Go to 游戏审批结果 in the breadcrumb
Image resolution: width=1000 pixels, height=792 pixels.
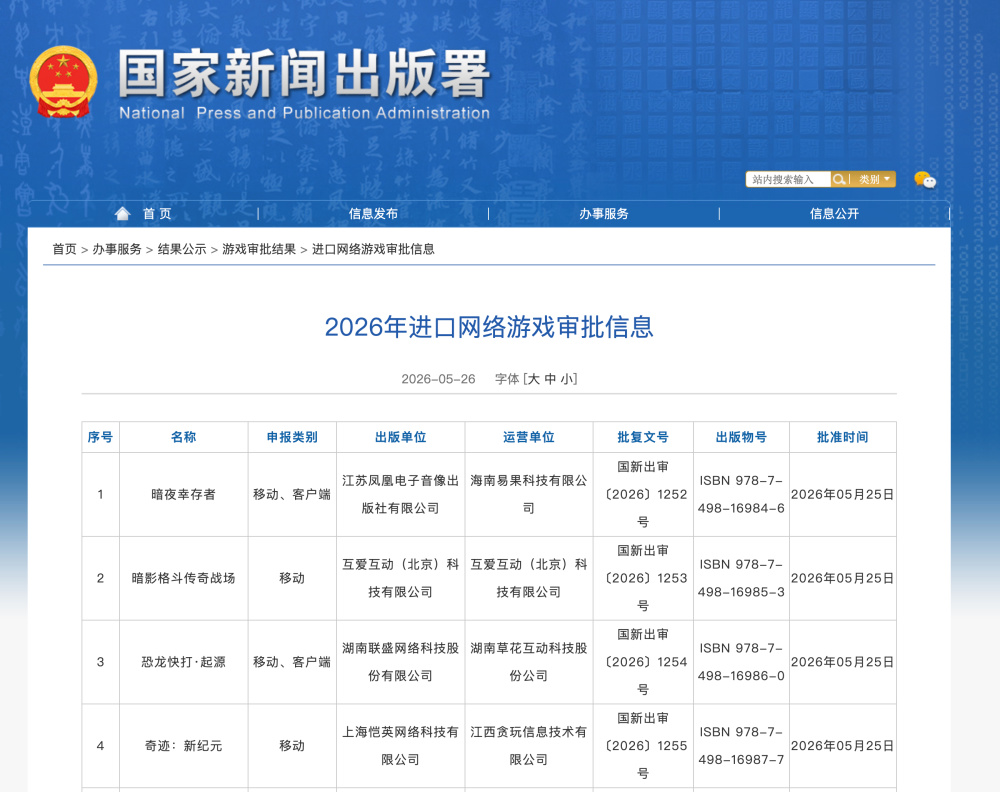pos(259,249)
